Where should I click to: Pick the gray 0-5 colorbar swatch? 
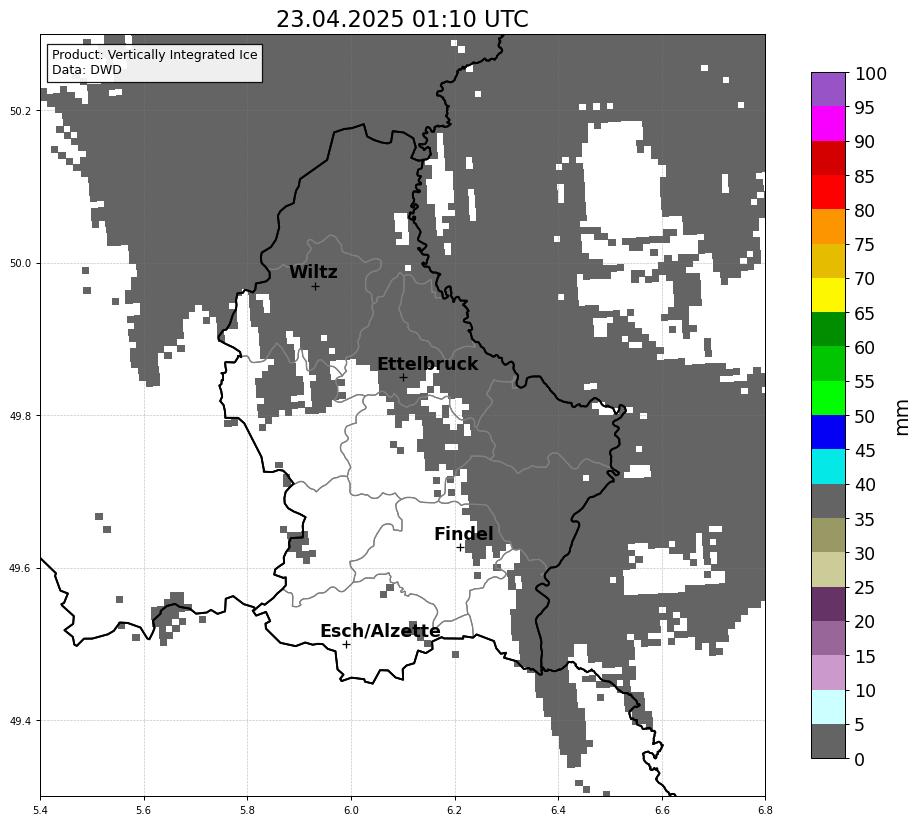(x=828, y=741)
